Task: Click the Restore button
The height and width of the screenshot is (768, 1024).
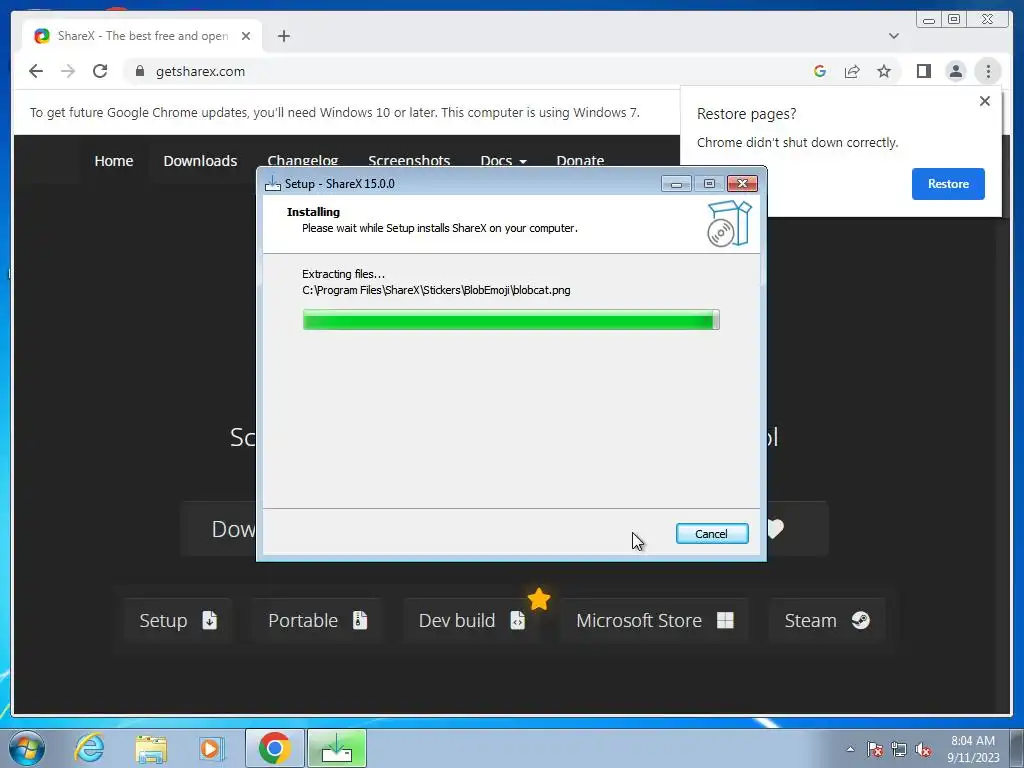Action: pyautogui.click(x=948, y=184)
